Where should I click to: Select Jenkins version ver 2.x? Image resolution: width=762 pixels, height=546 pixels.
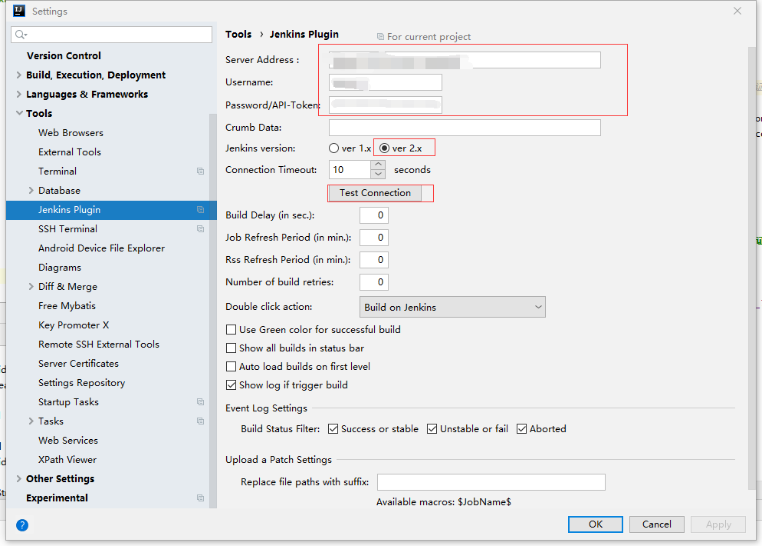(384, 148)
